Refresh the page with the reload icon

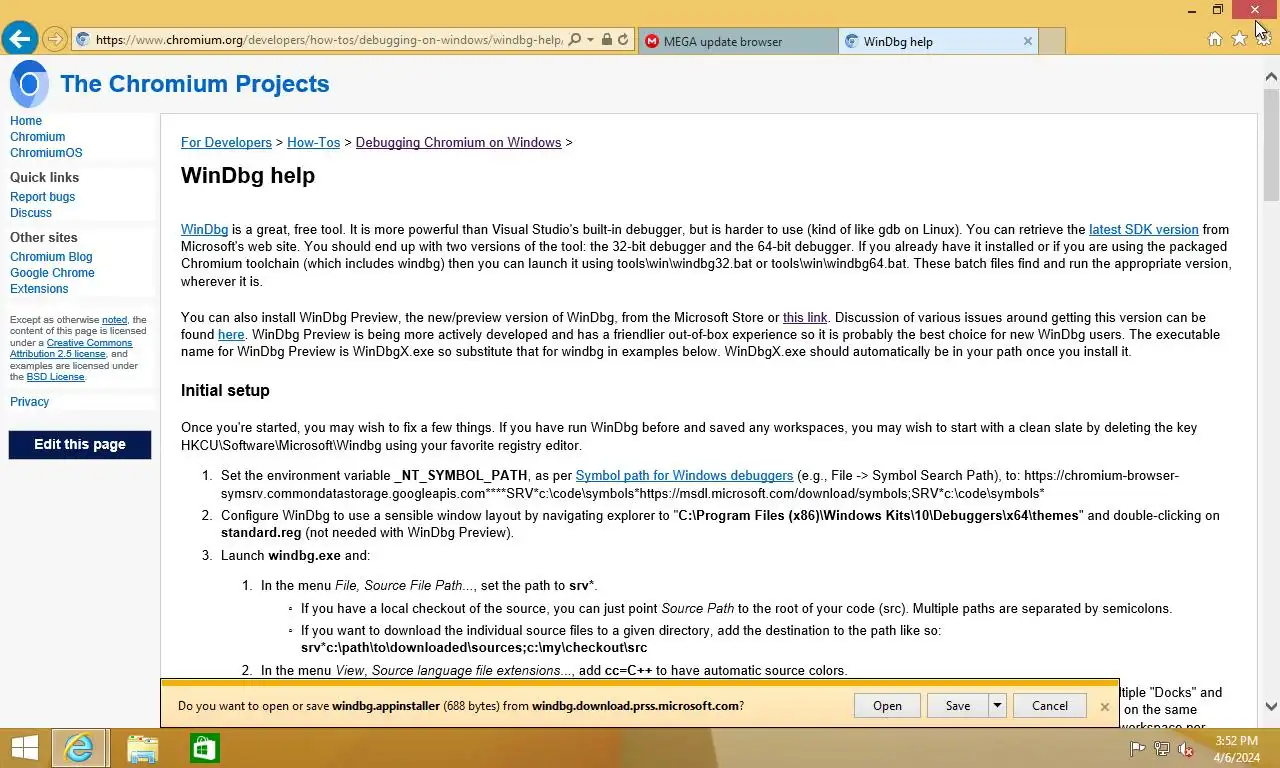[x=623, y=40]
